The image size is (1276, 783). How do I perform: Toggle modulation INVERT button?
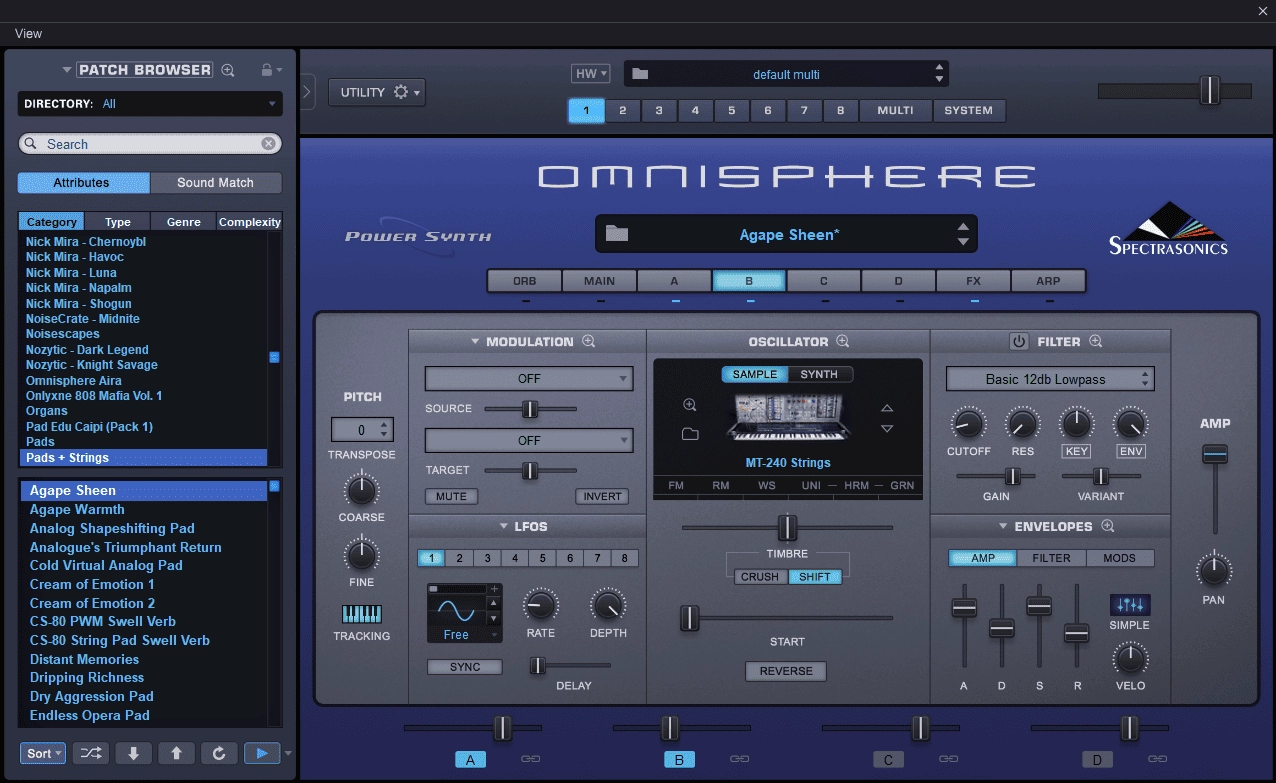click(601, 496)
